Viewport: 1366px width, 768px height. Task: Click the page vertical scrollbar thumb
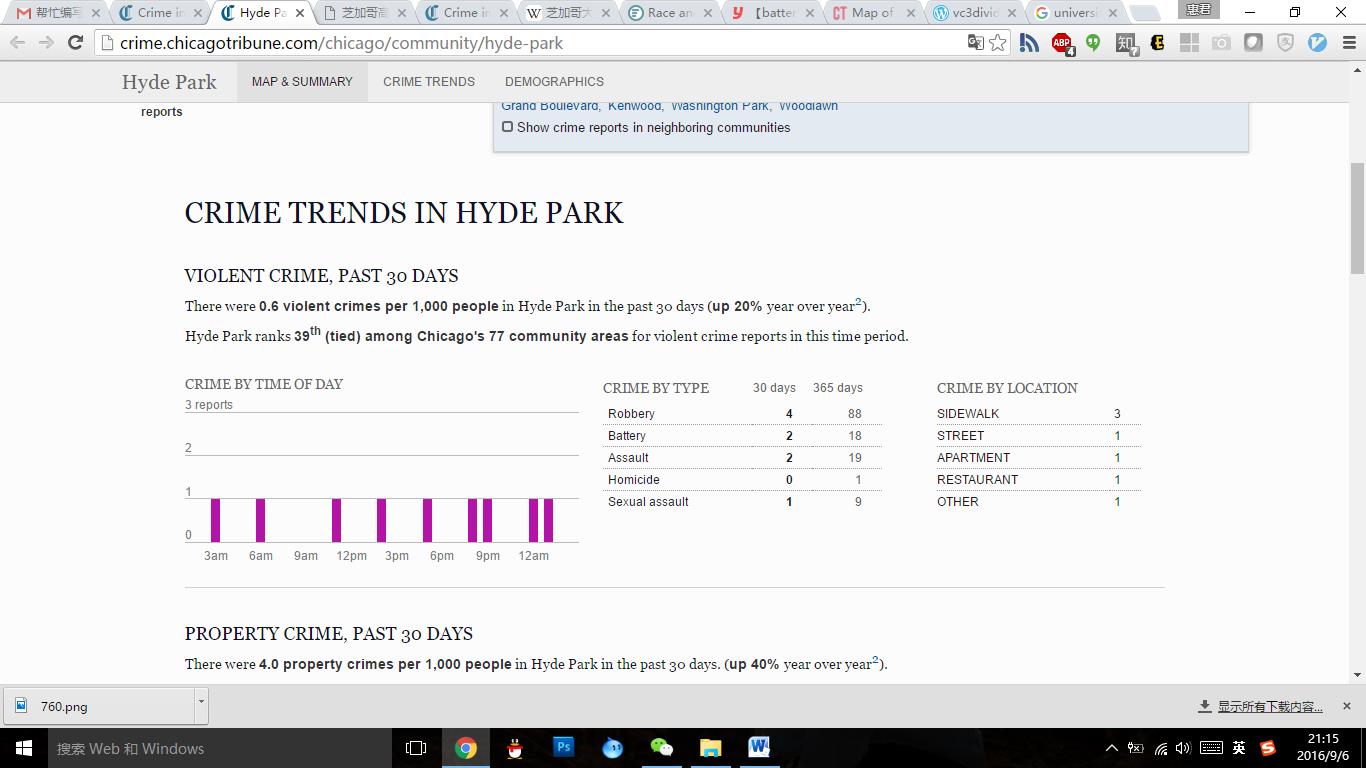point(1357,217)
